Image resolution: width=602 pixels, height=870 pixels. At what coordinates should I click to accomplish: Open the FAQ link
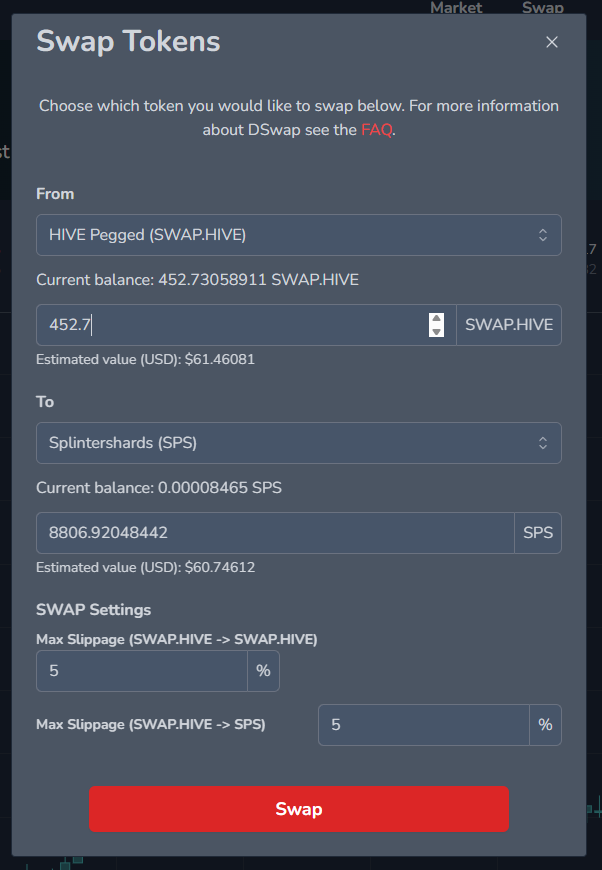point(377,130)
